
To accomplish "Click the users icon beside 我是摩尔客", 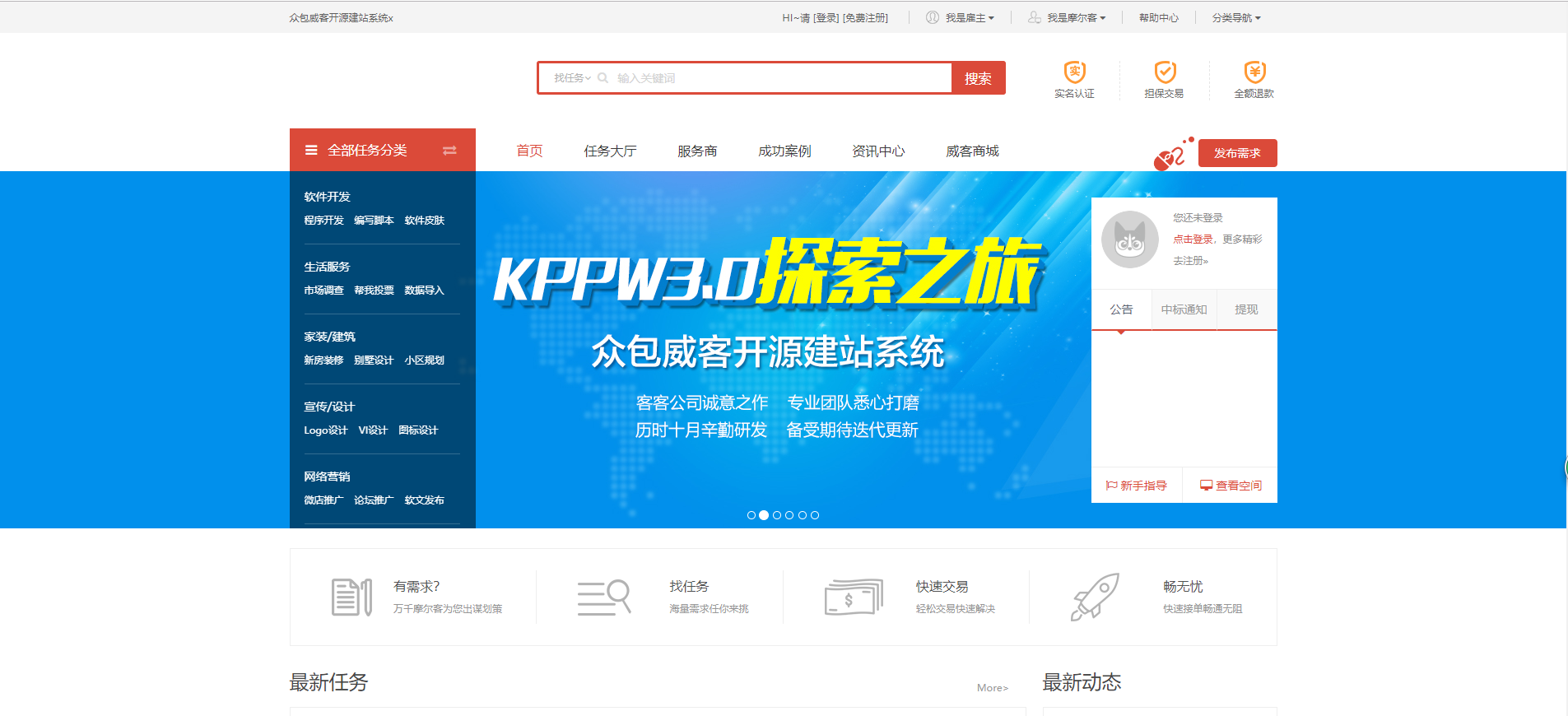I will [1035, 17].
